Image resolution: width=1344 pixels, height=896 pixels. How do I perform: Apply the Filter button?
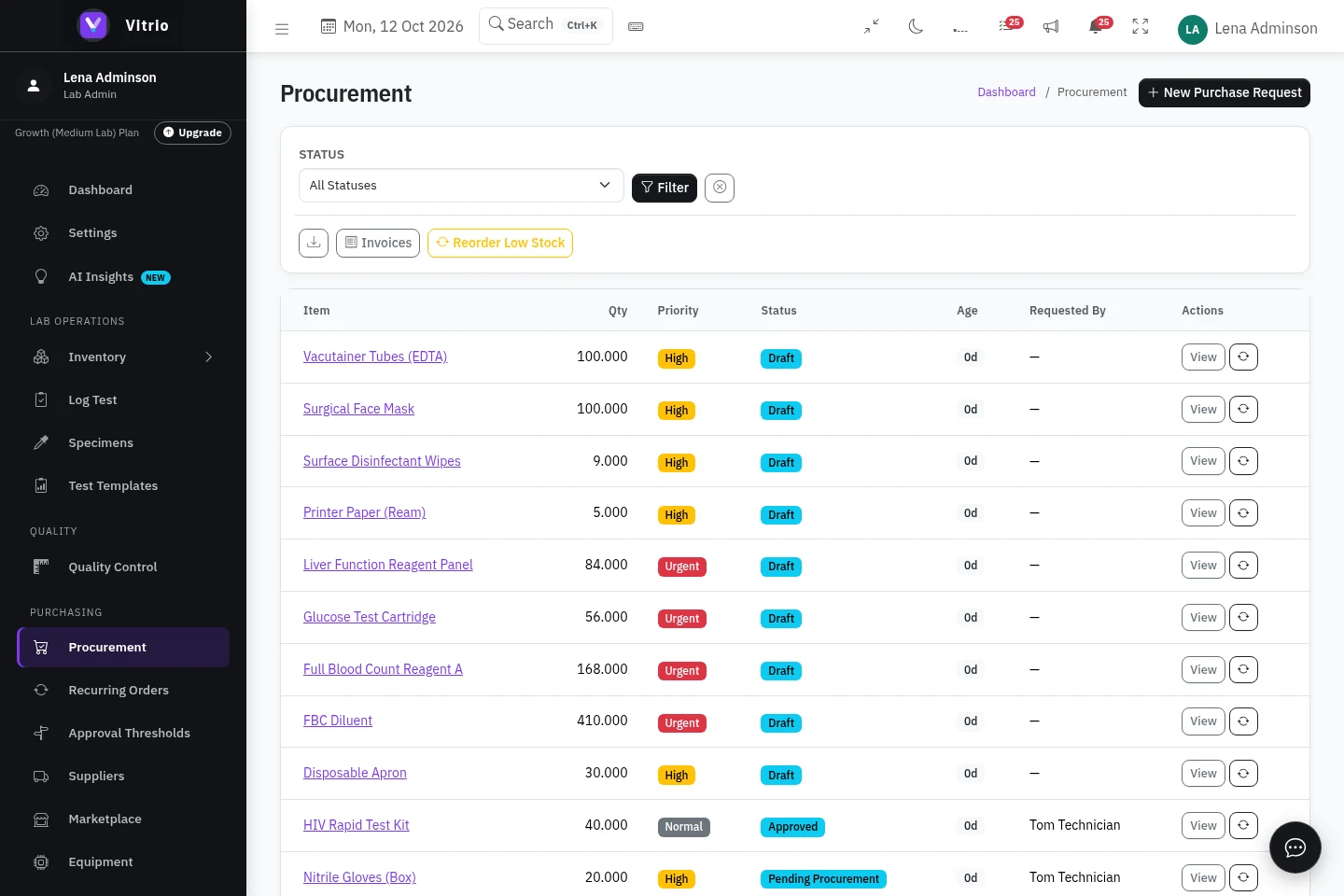665,188
